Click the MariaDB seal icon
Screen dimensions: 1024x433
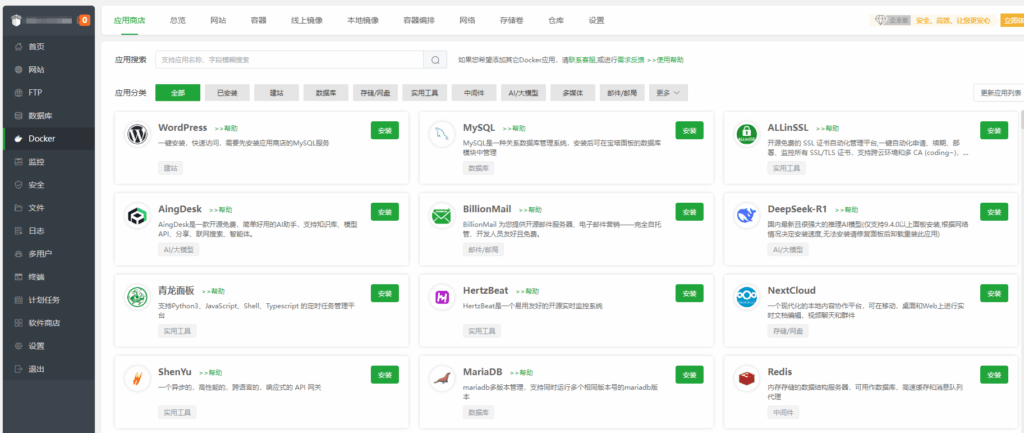442,379
